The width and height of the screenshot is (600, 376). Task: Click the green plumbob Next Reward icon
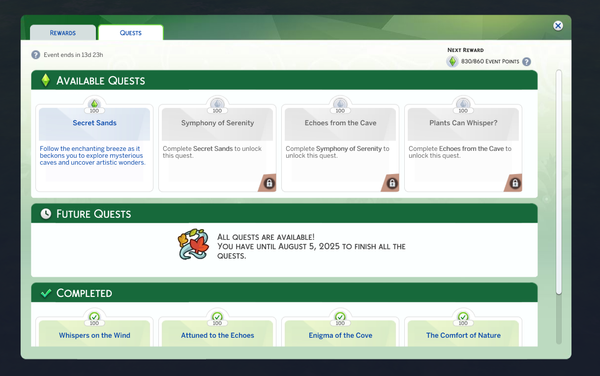pyautogui.click(x=452, y=61)
